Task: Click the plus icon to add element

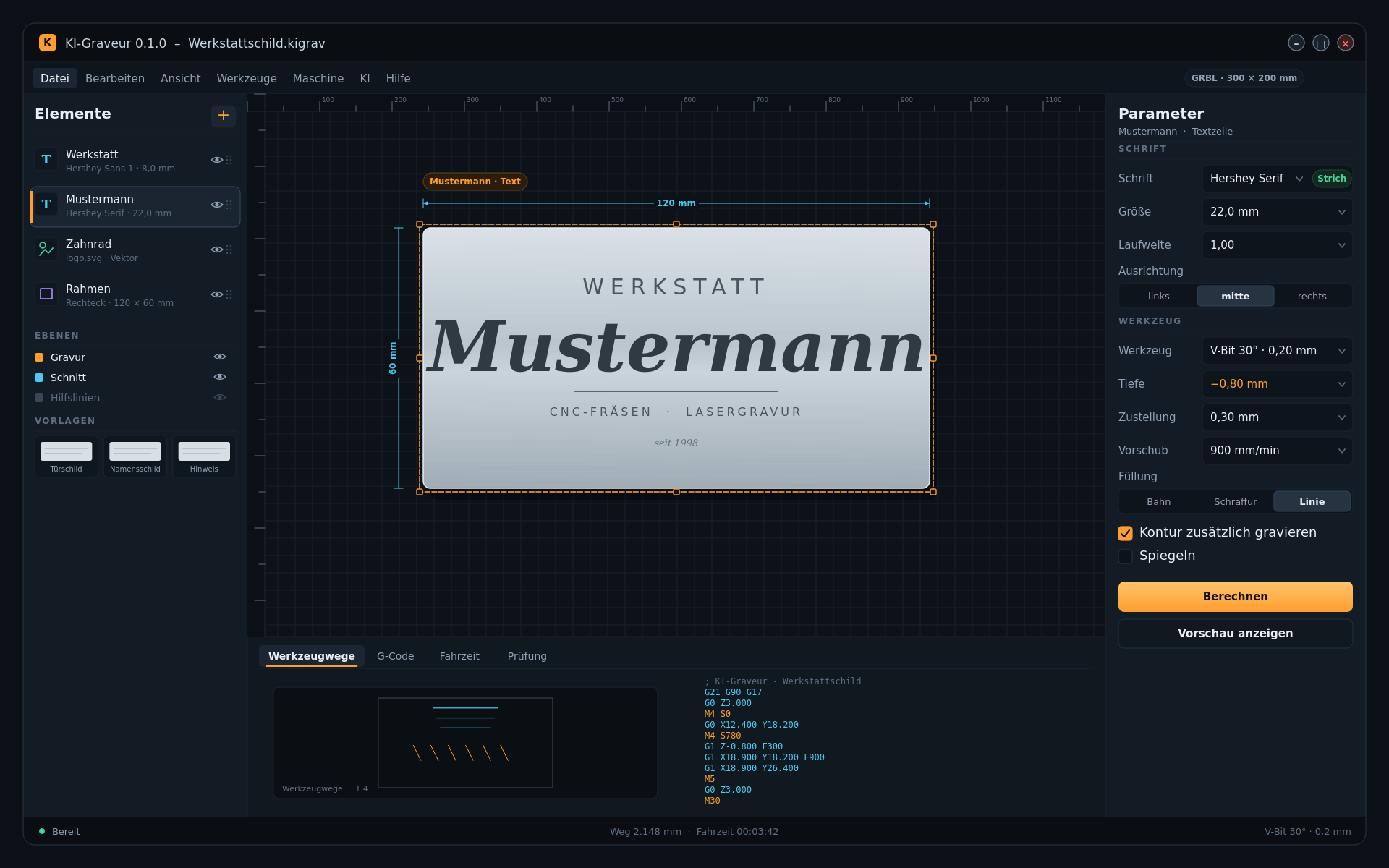Action: click(224, 115)
